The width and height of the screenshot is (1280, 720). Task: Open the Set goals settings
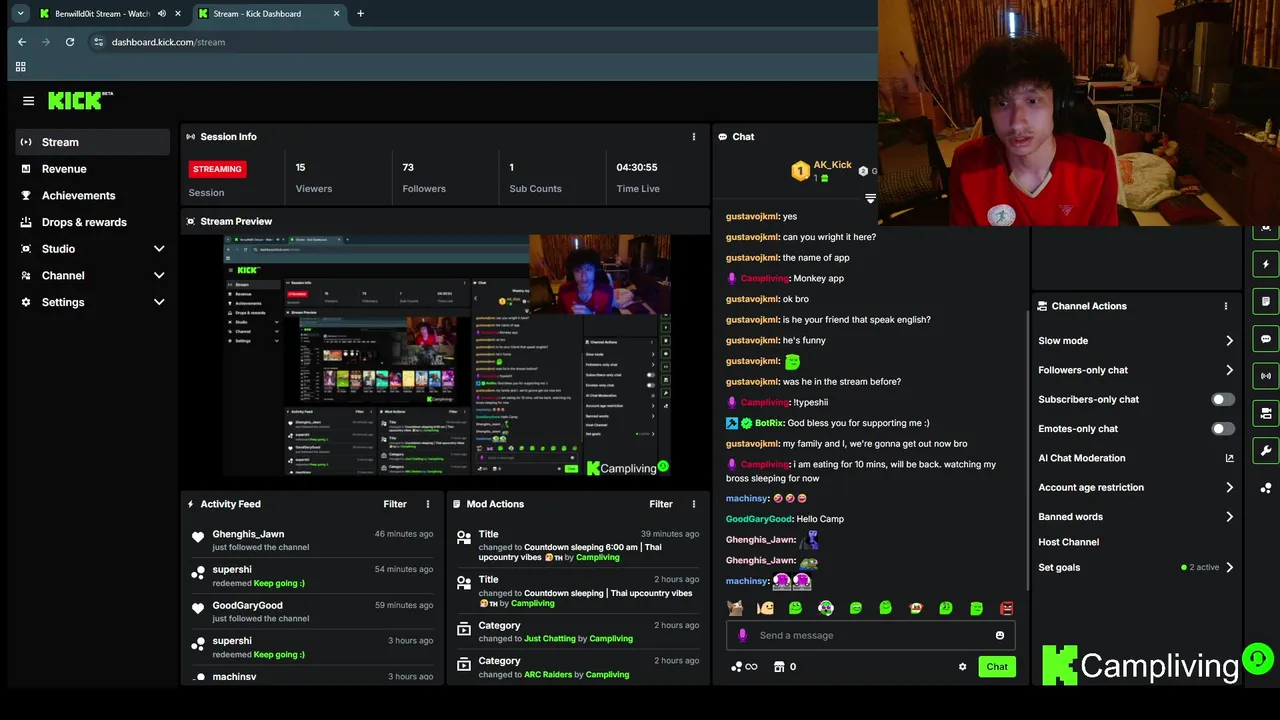[1136, 567]
